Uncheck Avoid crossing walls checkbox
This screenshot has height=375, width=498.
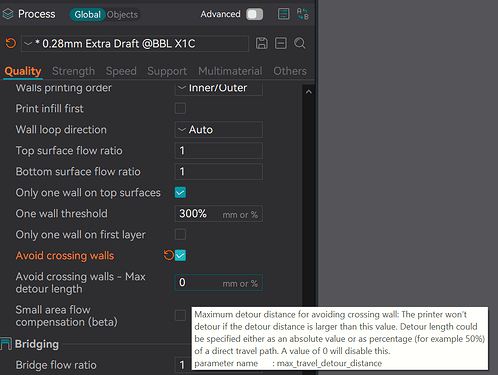tap(180, 255)
